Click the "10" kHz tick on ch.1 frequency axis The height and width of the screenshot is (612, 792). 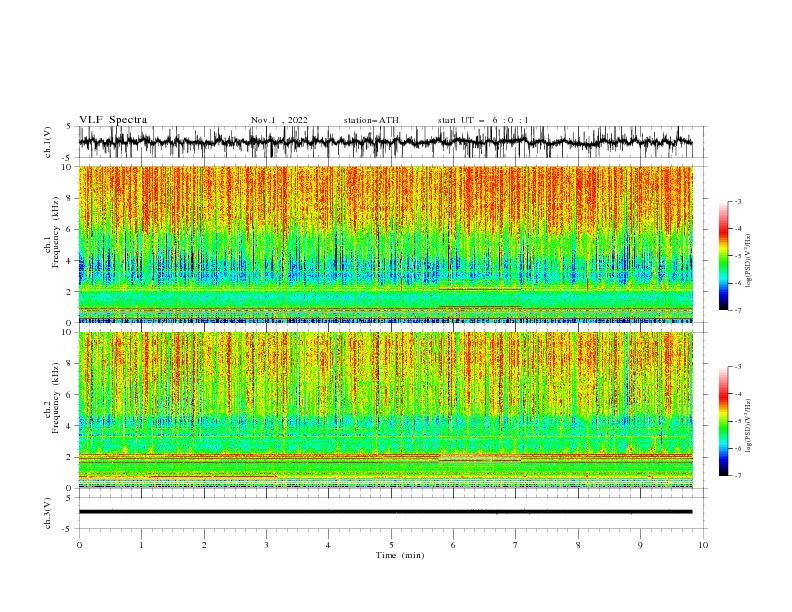(68, 167)
